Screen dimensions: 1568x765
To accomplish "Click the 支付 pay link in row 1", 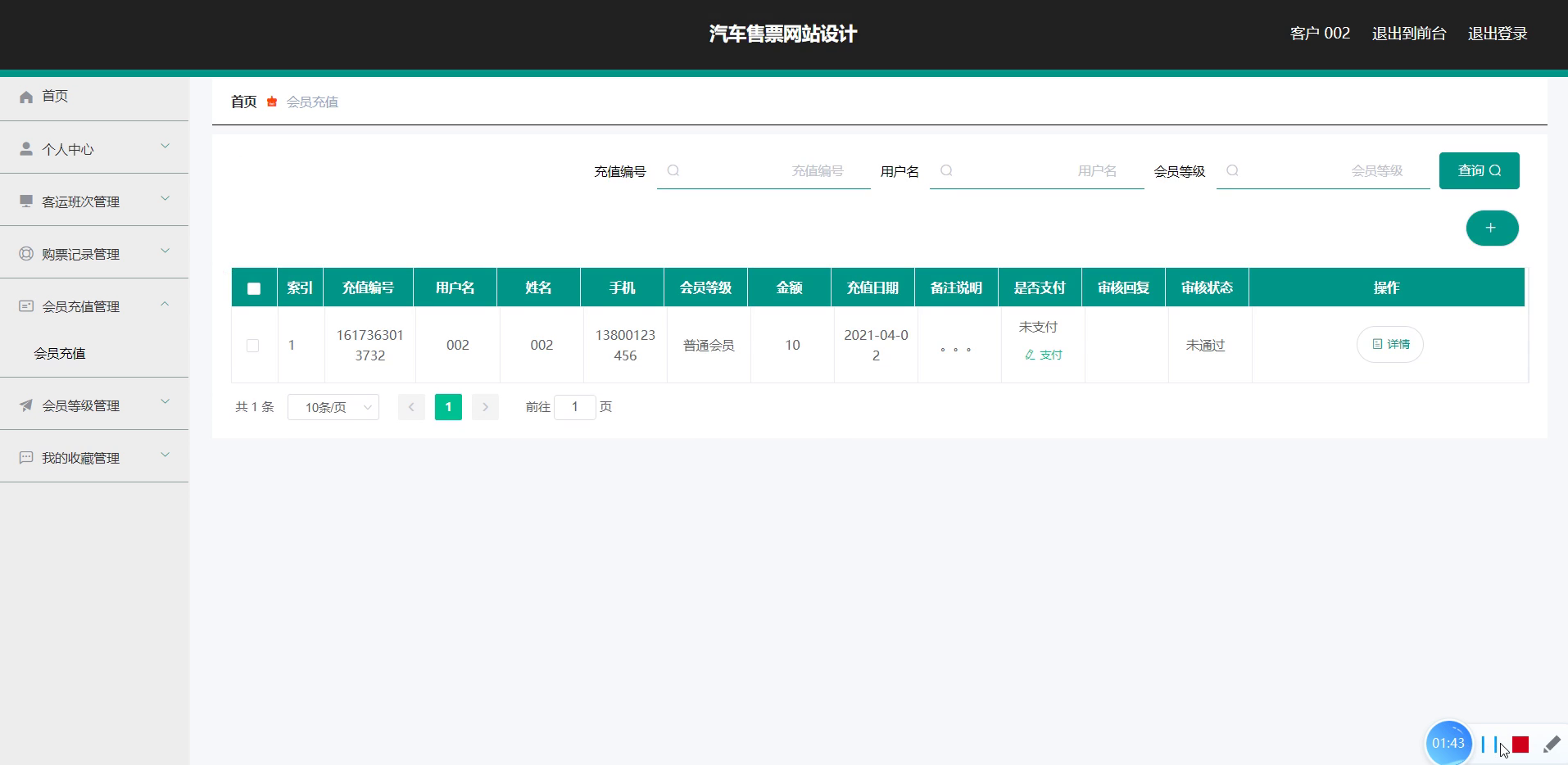I will [1044, 355].
